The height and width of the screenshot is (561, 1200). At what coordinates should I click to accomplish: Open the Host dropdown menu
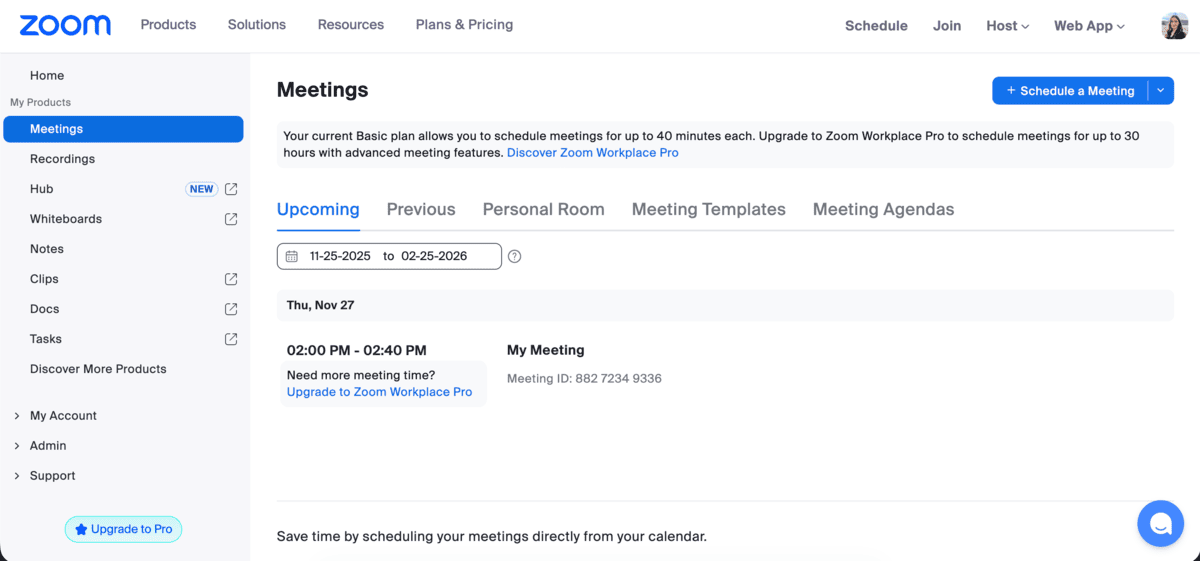[1007, 26]
